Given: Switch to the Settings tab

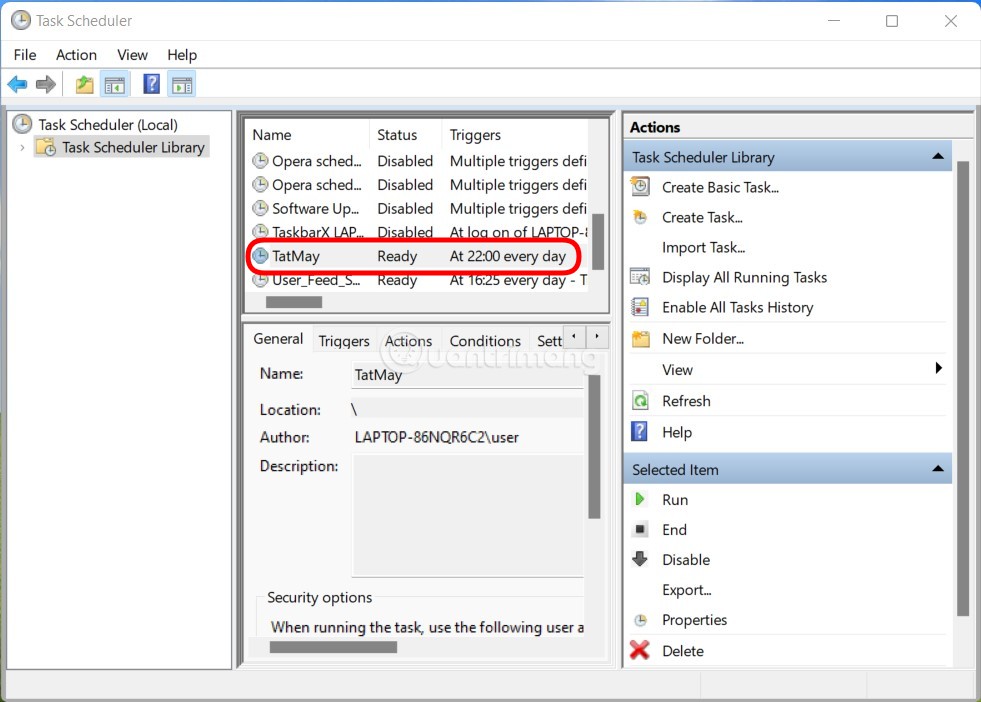Looking at the screenshot, I should (x=549, y=341).
